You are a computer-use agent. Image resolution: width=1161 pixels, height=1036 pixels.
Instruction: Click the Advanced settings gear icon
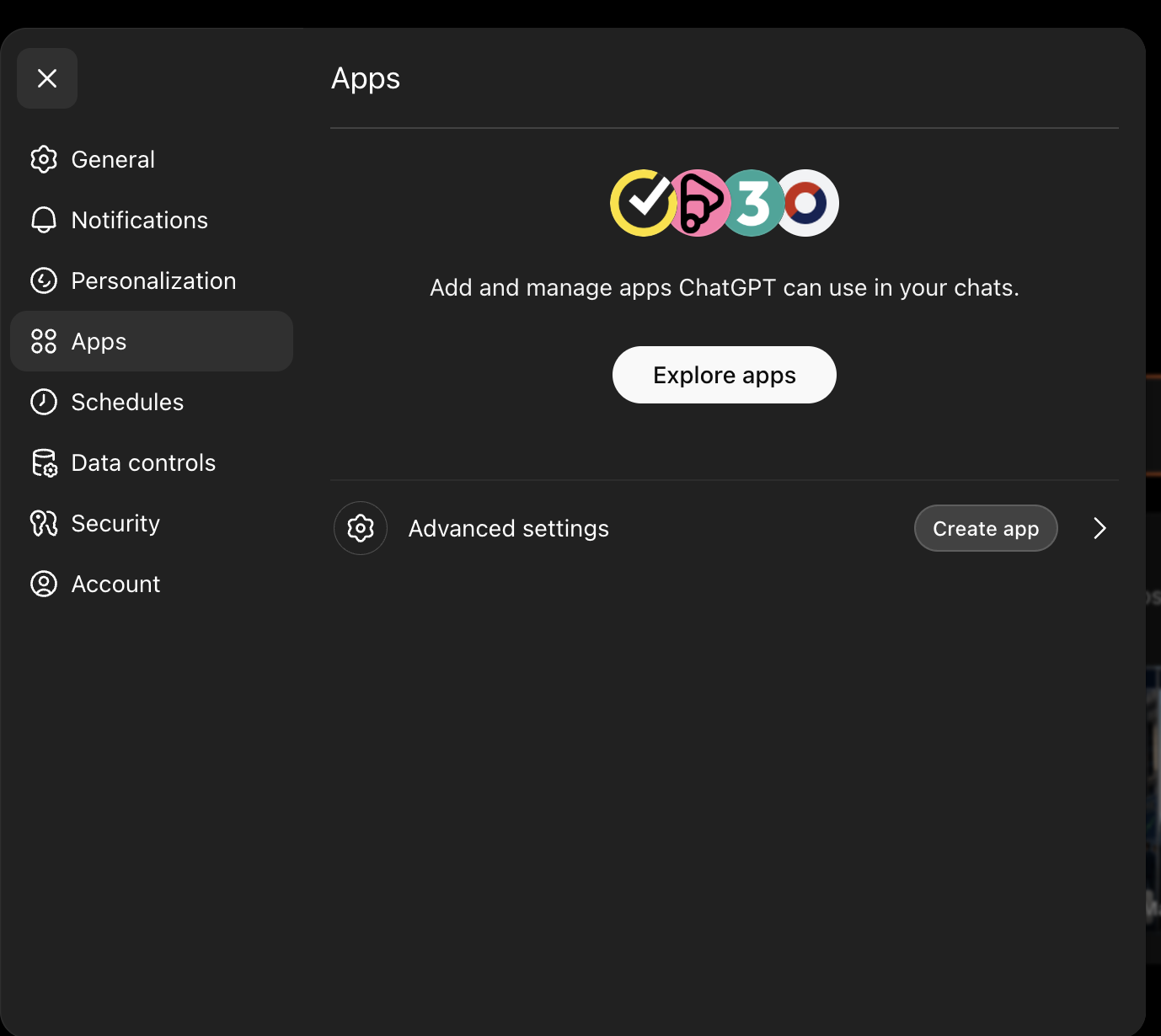click(361, 528)
